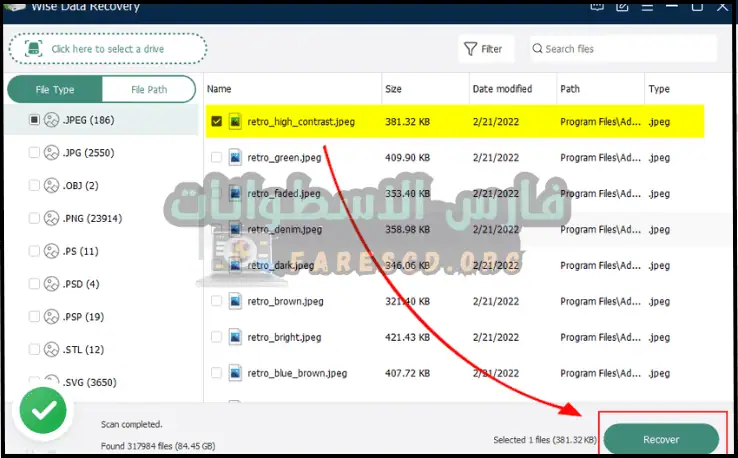Viewport: 738px width, 458px height.
Task: Switch to the File Path tab
Action: pyautogui.click(x=149, y=89)
